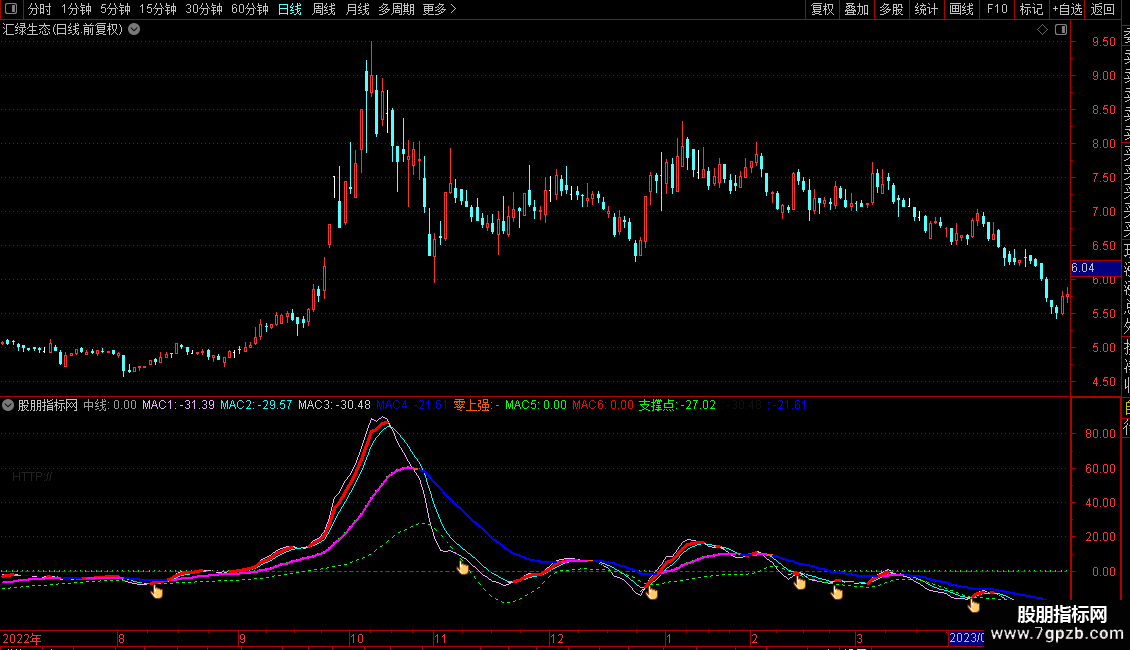Open the dropdown beside 汇绿生态 title
This screenshot has width=1130, height=650.
click(134, 30)
